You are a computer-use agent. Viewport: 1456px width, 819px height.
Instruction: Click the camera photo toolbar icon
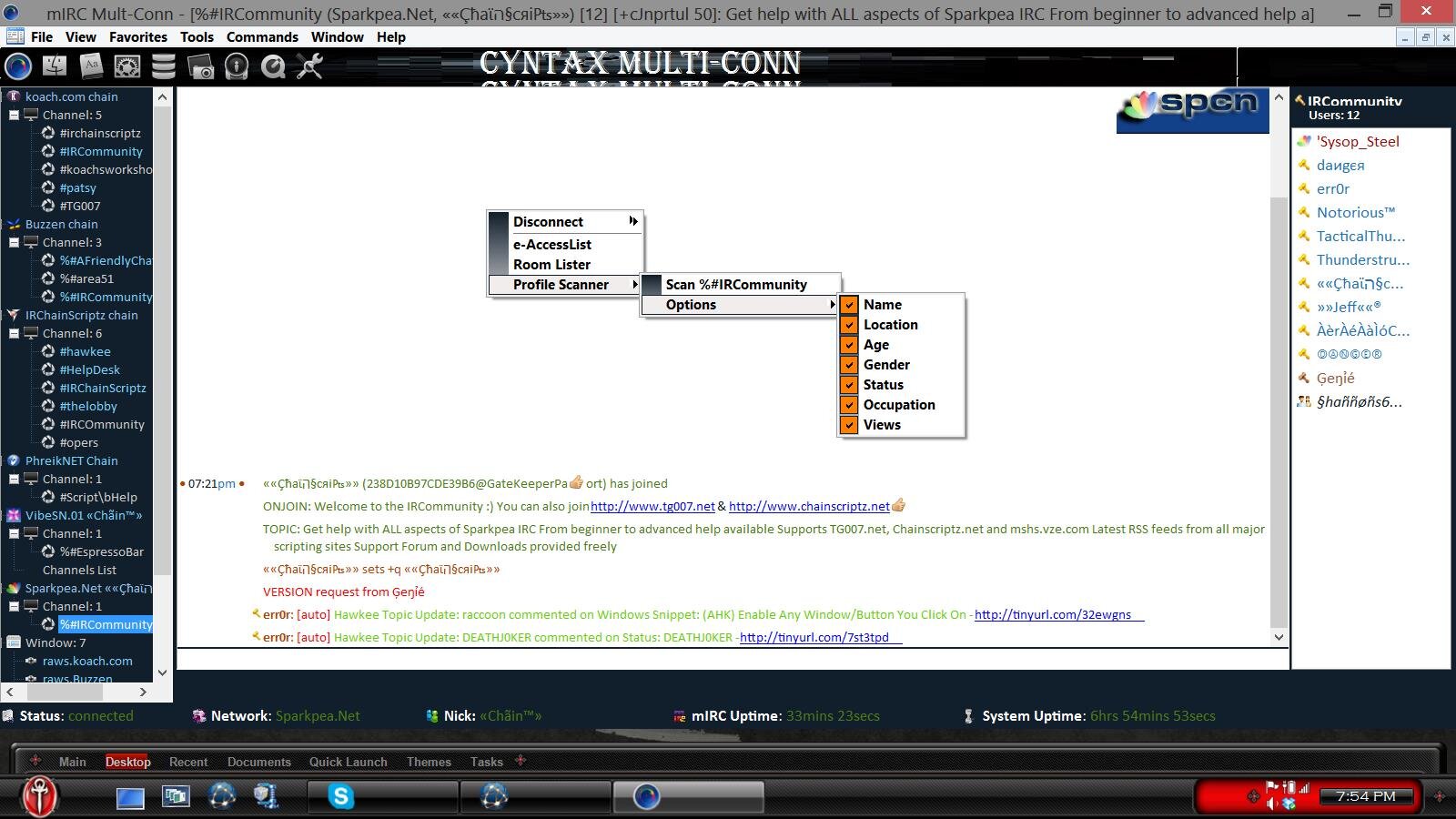pyautogui.click(x=200, y=66)
